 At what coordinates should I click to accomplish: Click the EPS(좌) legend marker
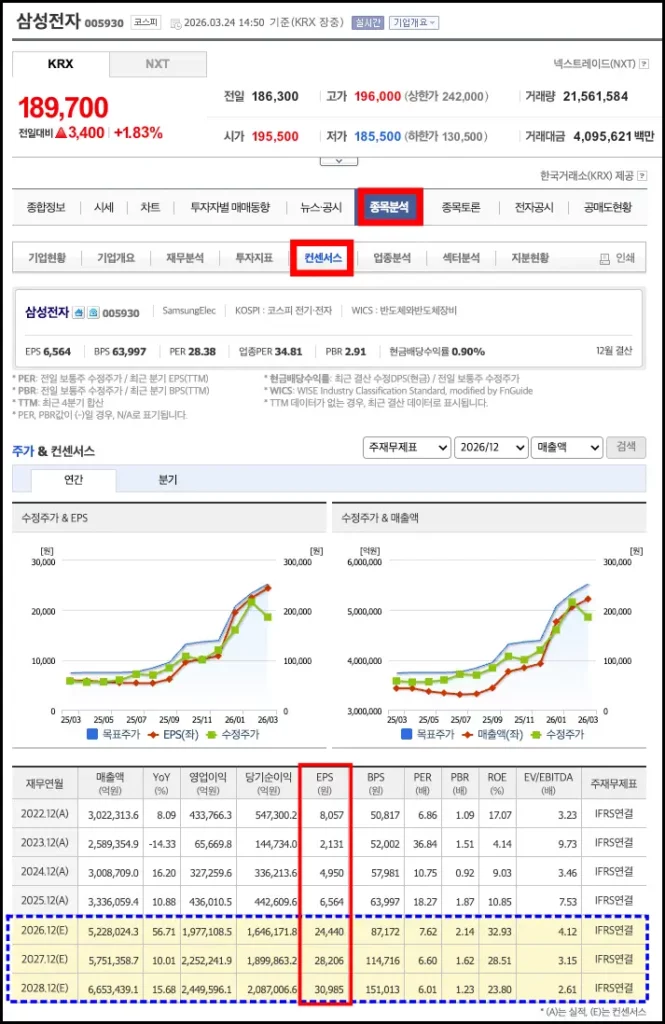[x=154, y=735]
